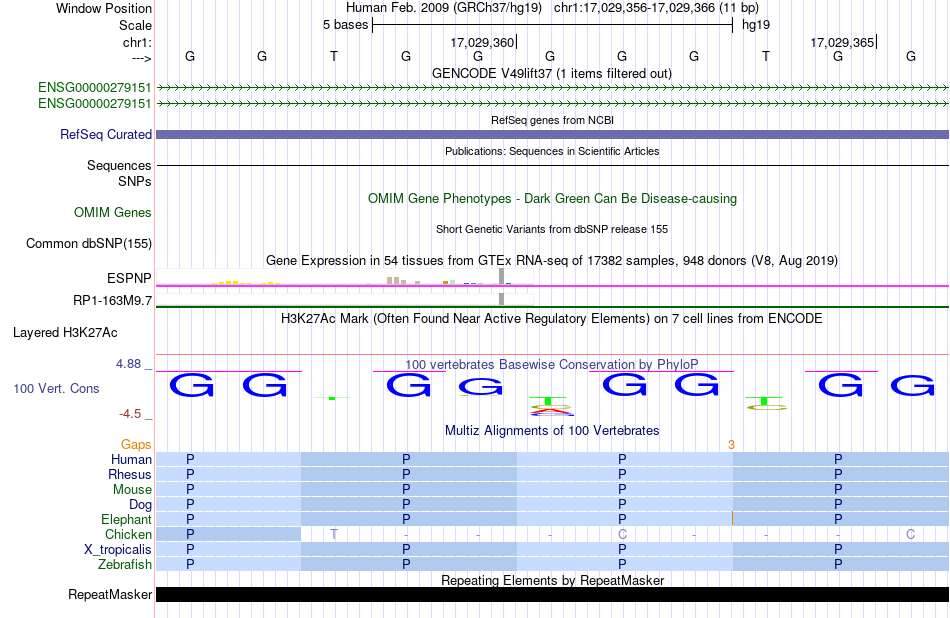Screen dimensions: 950x618
Task: Click the T base in the Chicken row
Action: pyautogui.click(x=334, y=534)
